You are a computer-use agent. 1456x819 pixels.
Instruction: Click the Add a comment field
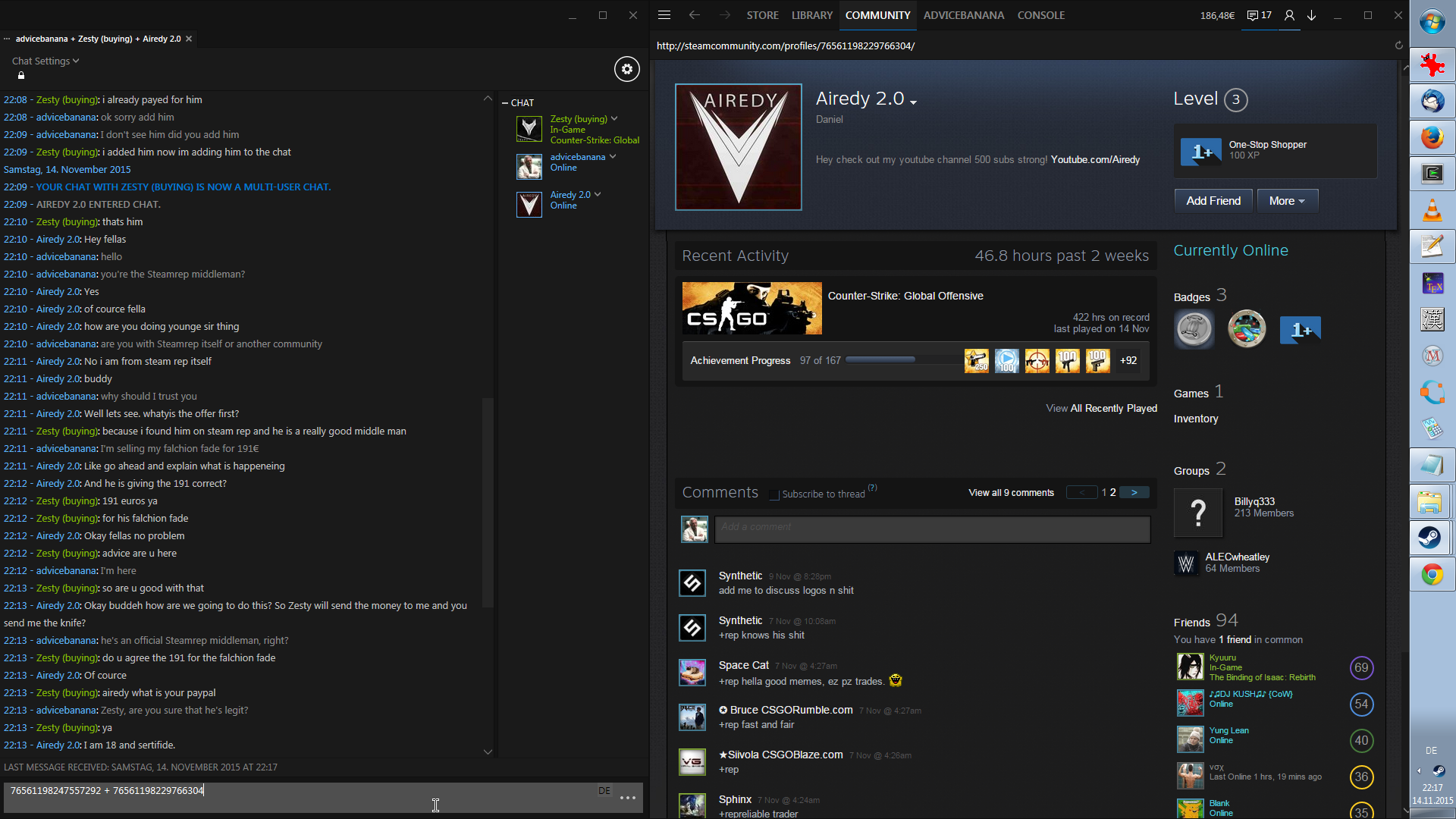(x=931, y=529)
